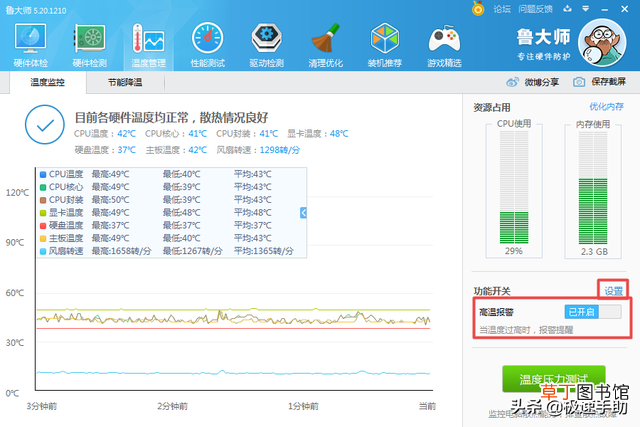Click the status checkmark circle icon
The height and width of the screenshot is (427, 640).
pos(45,125)
